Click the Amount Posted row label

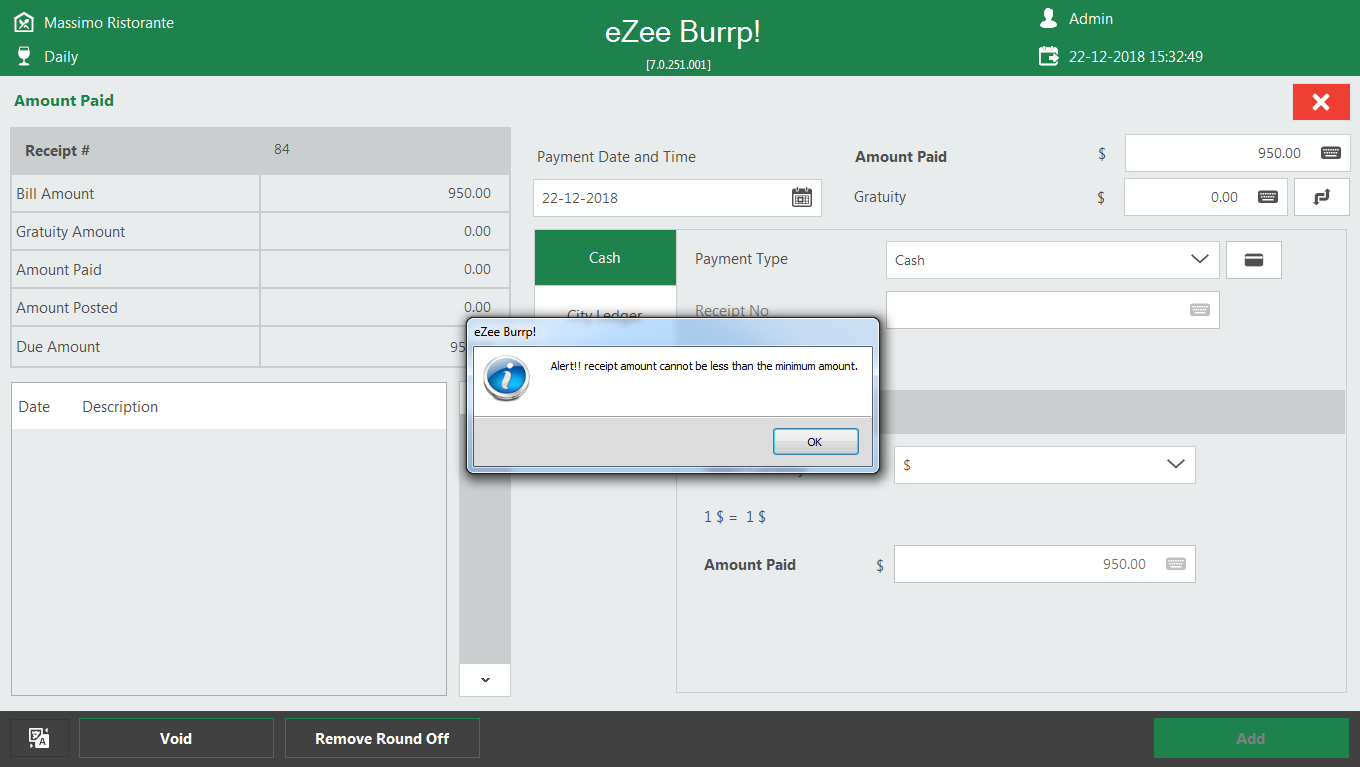[x=67, y=308]
